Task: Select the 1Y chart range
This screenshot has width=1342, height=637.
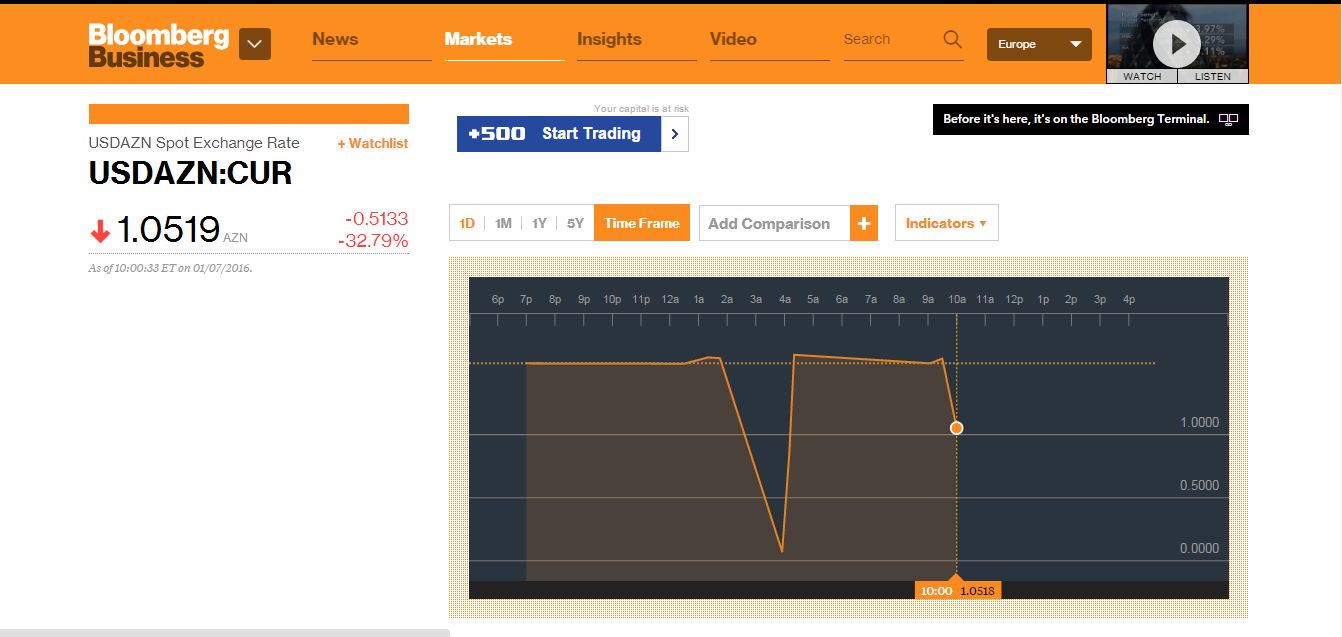Action: coord(539,223)
